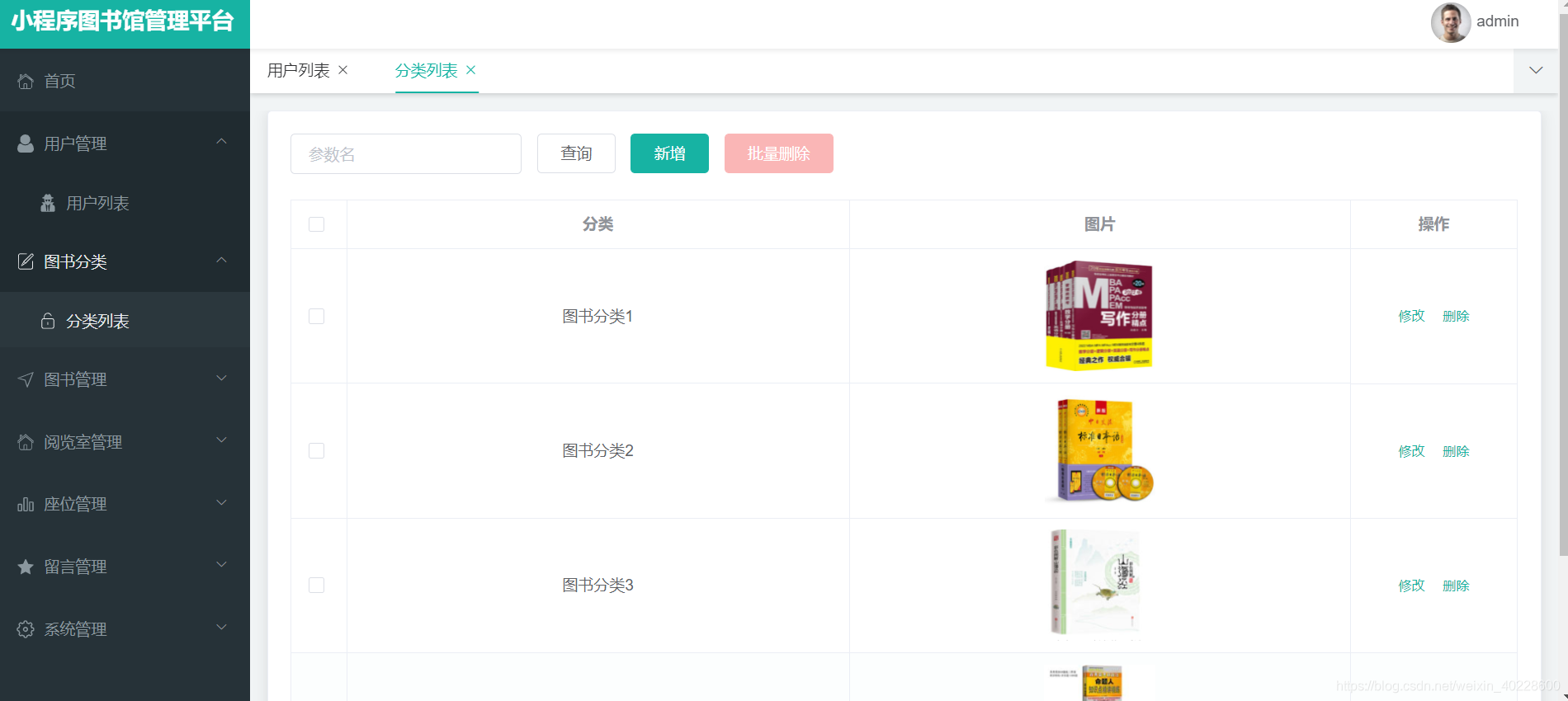
Task: Click 修改 for 图书分类3
Action: pos(1411,586)
